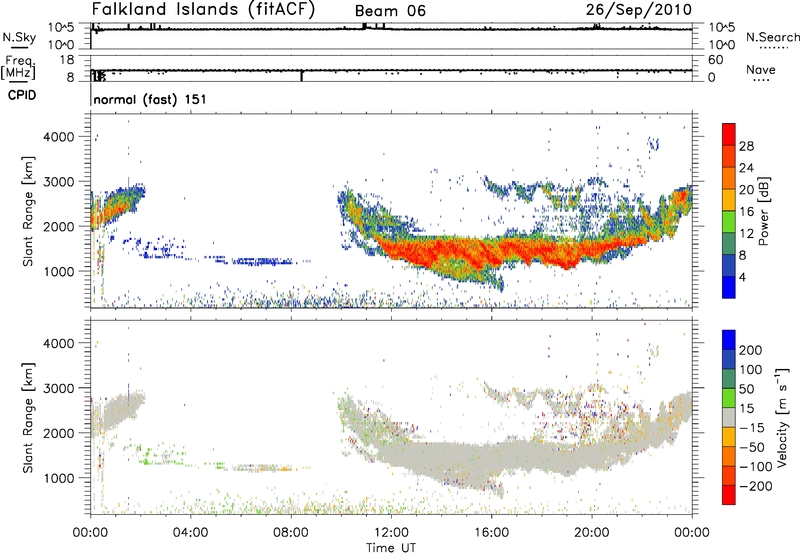Click the date '26/Sep/2010'
Image resolution: width=800 pixels, height=554 pixels.
639,10
